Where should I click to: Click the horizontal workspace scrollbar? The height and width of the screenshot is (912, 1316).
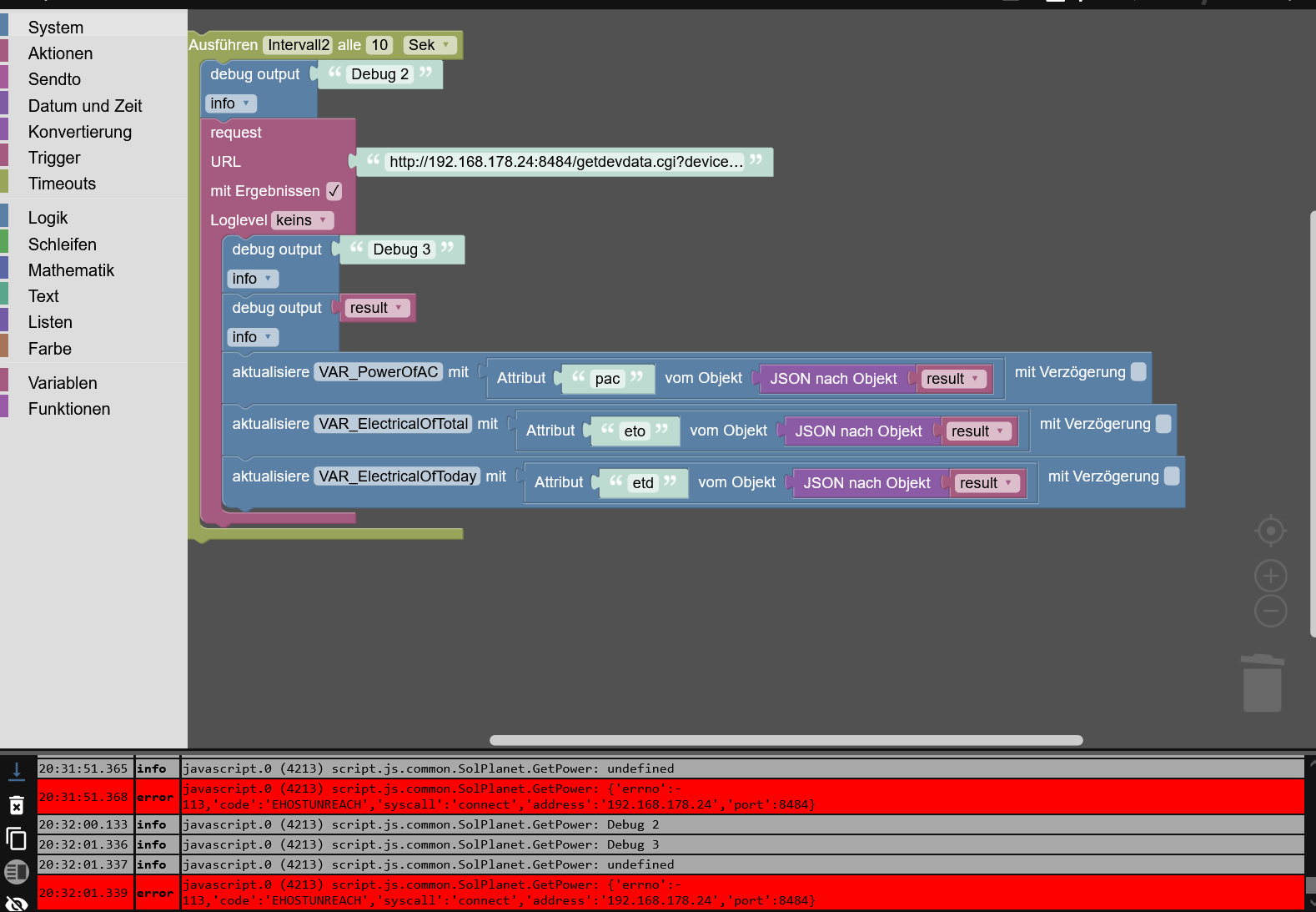click(x=786, y=740)
